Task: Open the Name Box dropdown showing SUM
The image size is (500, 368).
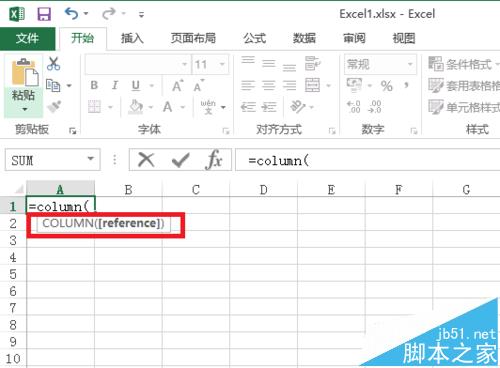Action: tap(90, 159)
